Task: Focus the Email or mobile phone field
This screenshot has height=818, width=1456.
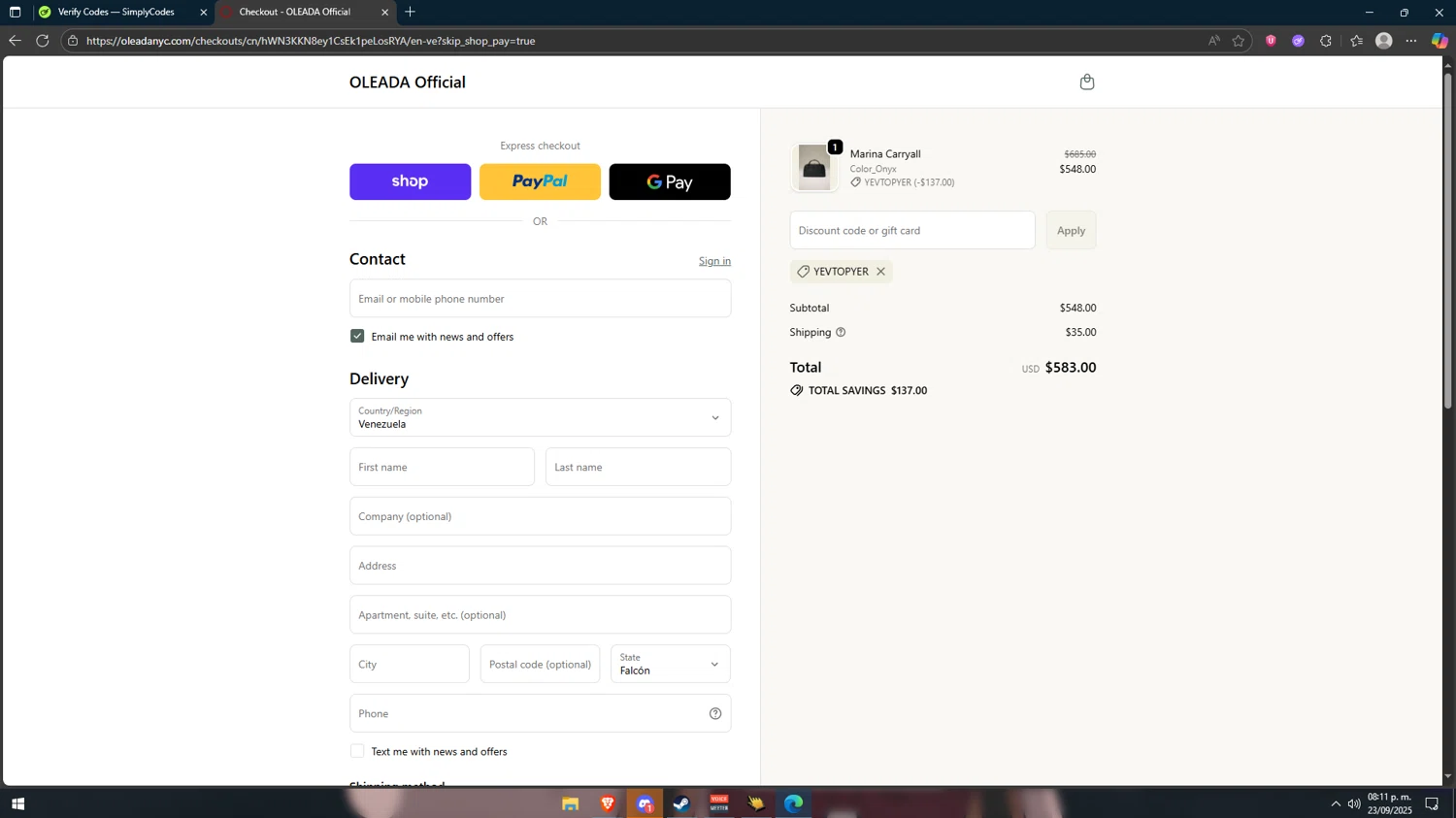Action: pos(540,298)
